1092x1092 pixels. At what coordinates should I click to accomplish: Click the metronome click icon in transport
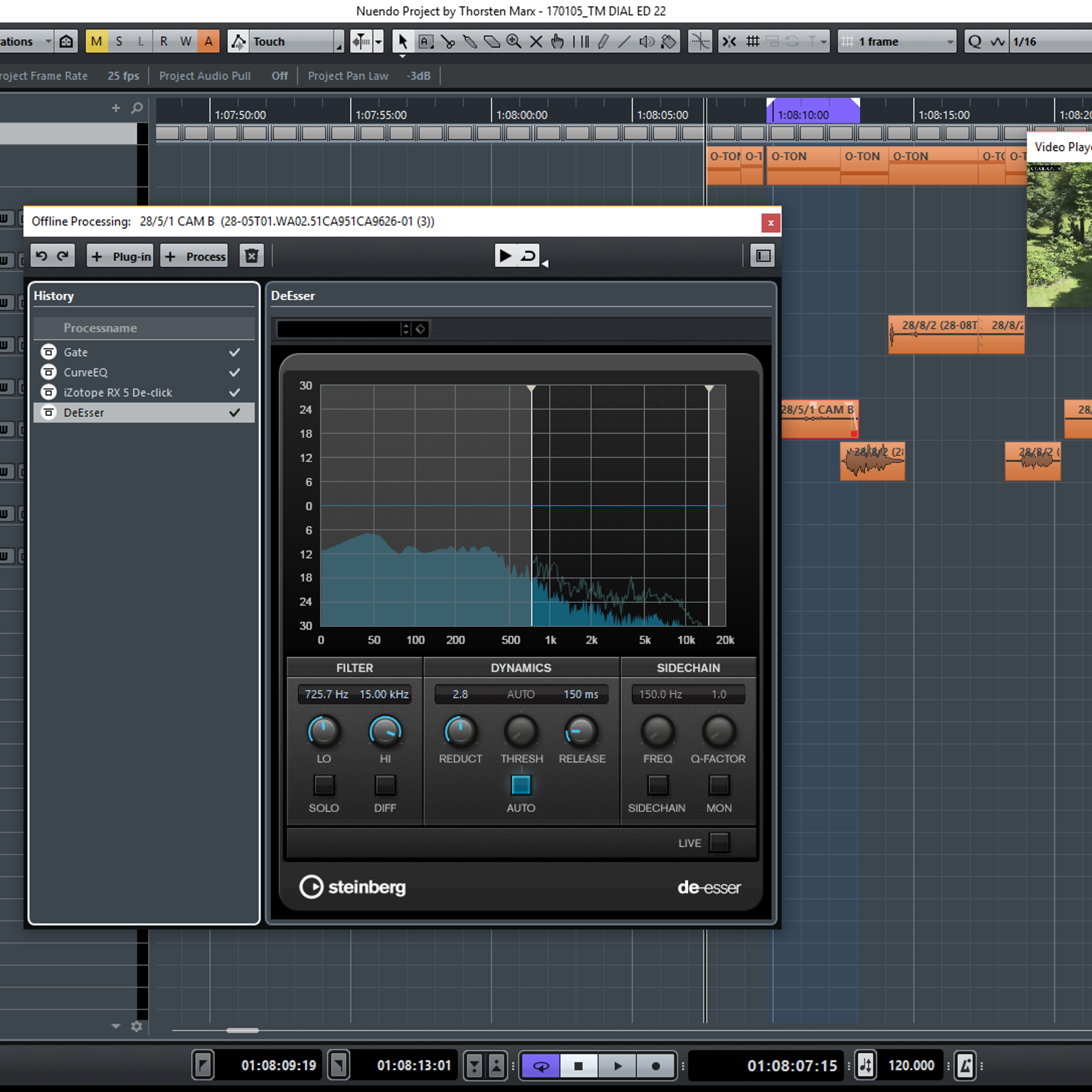pos(965,1065)
